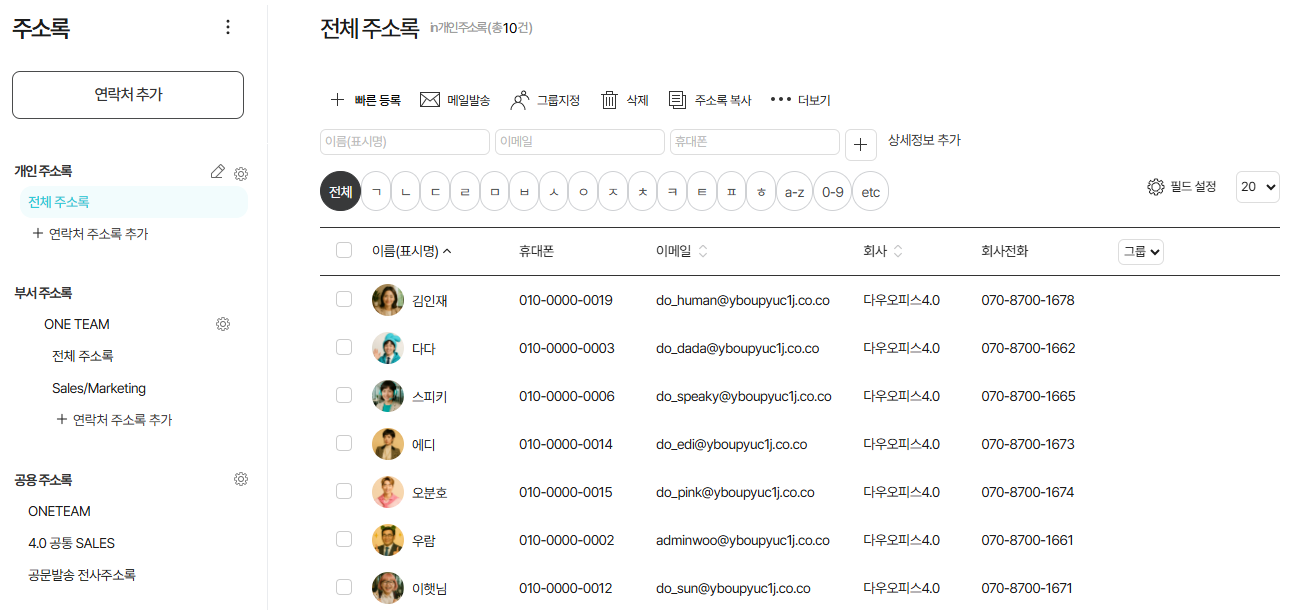Open the gear settings for 공용 주소록
Screen dimensions: 1291x610
point(240,479)
